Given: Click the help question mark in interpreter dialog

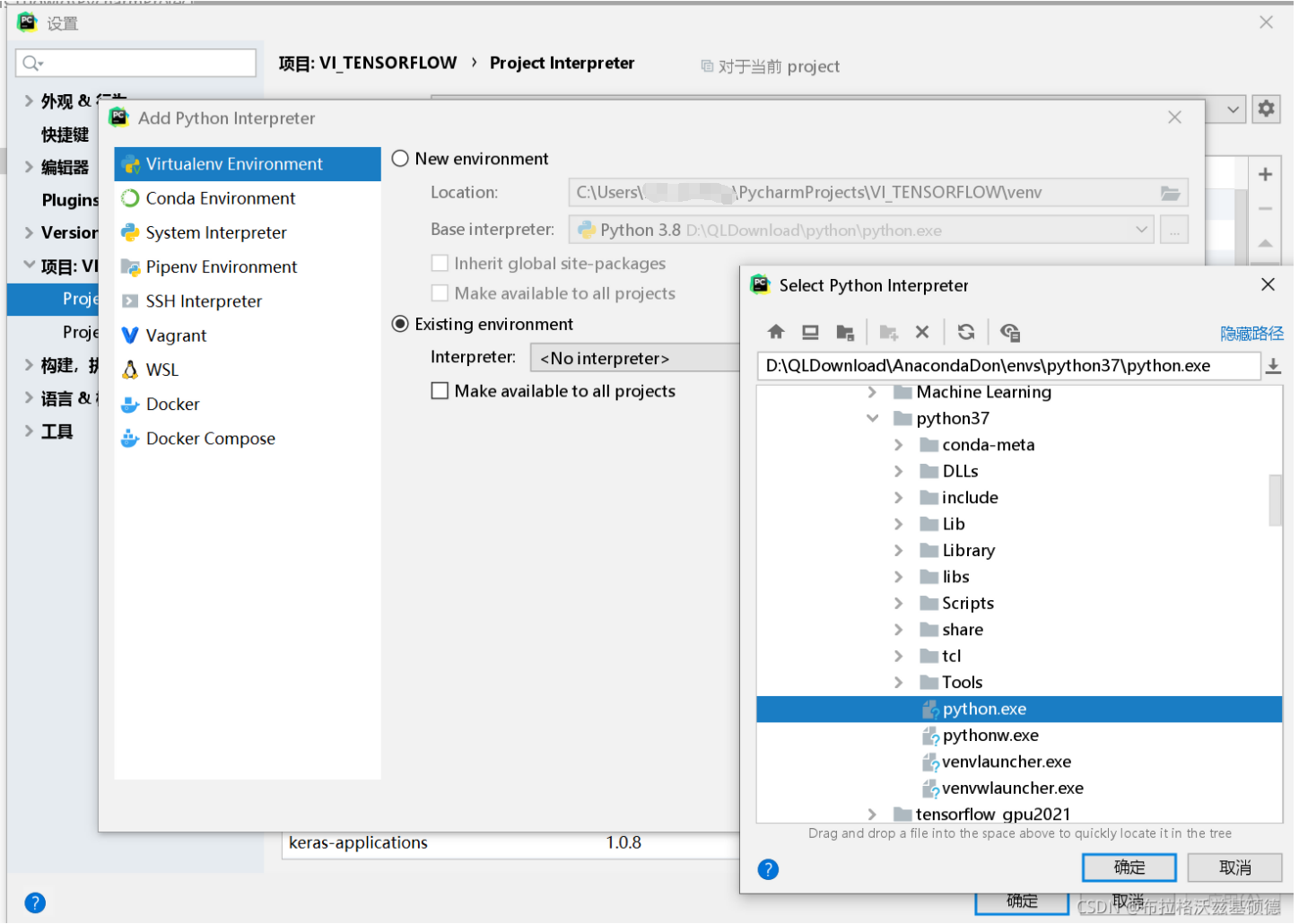Looking at the screenshot, I should coord(768,868).
